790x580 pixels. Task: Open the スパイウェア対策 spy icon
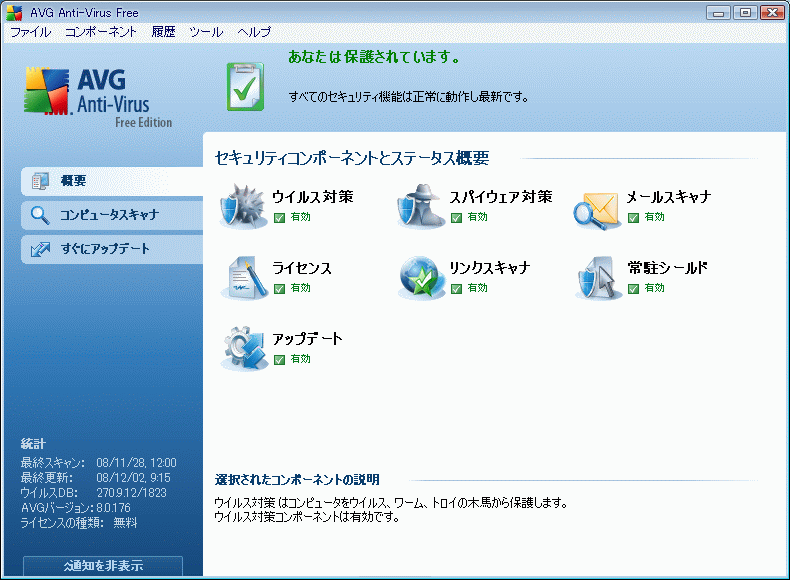coord(421,207)
